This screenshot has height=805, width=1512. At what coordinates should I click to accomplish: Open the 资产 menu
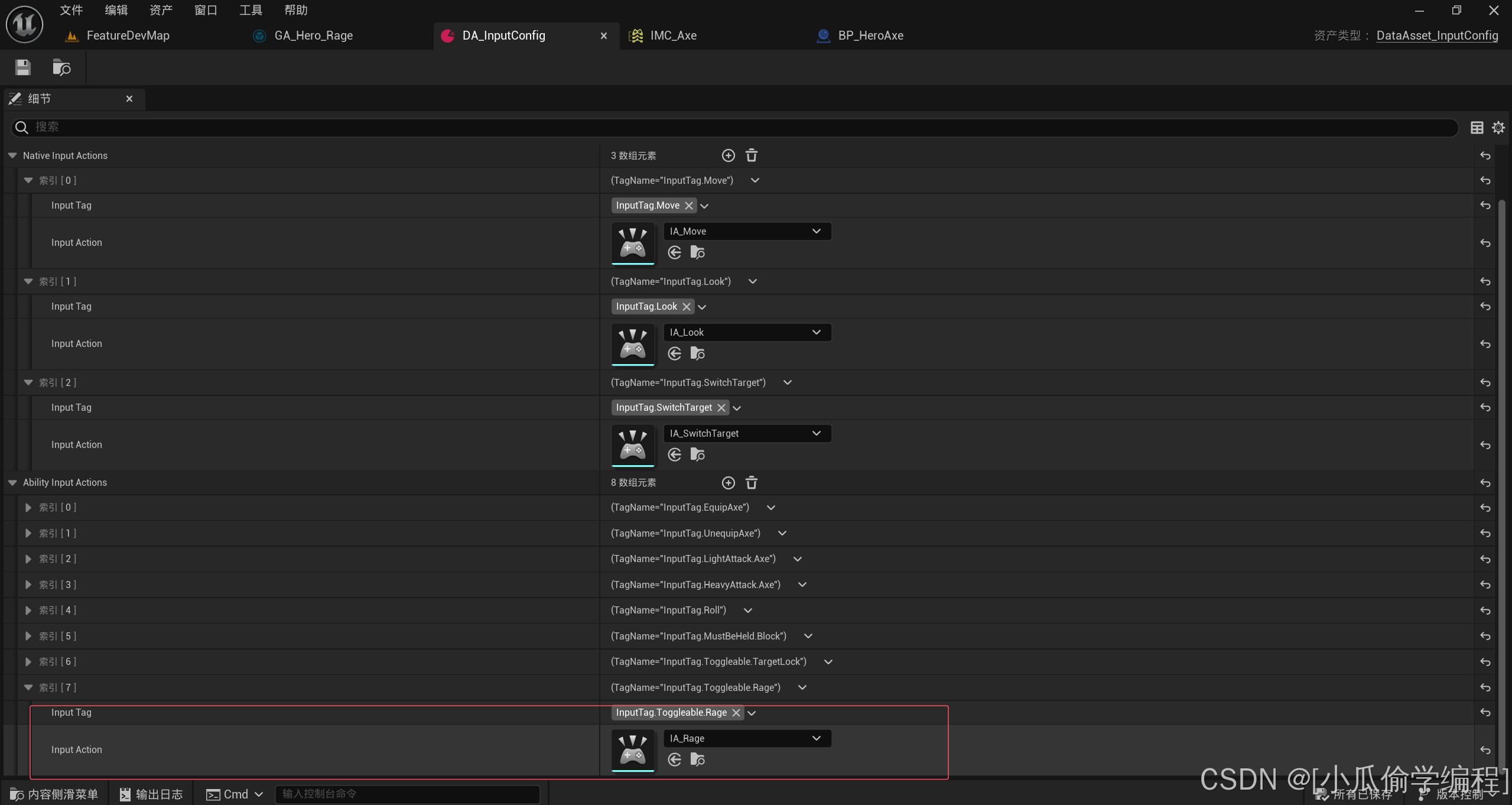pyautogui.click(x=161, y=10)
